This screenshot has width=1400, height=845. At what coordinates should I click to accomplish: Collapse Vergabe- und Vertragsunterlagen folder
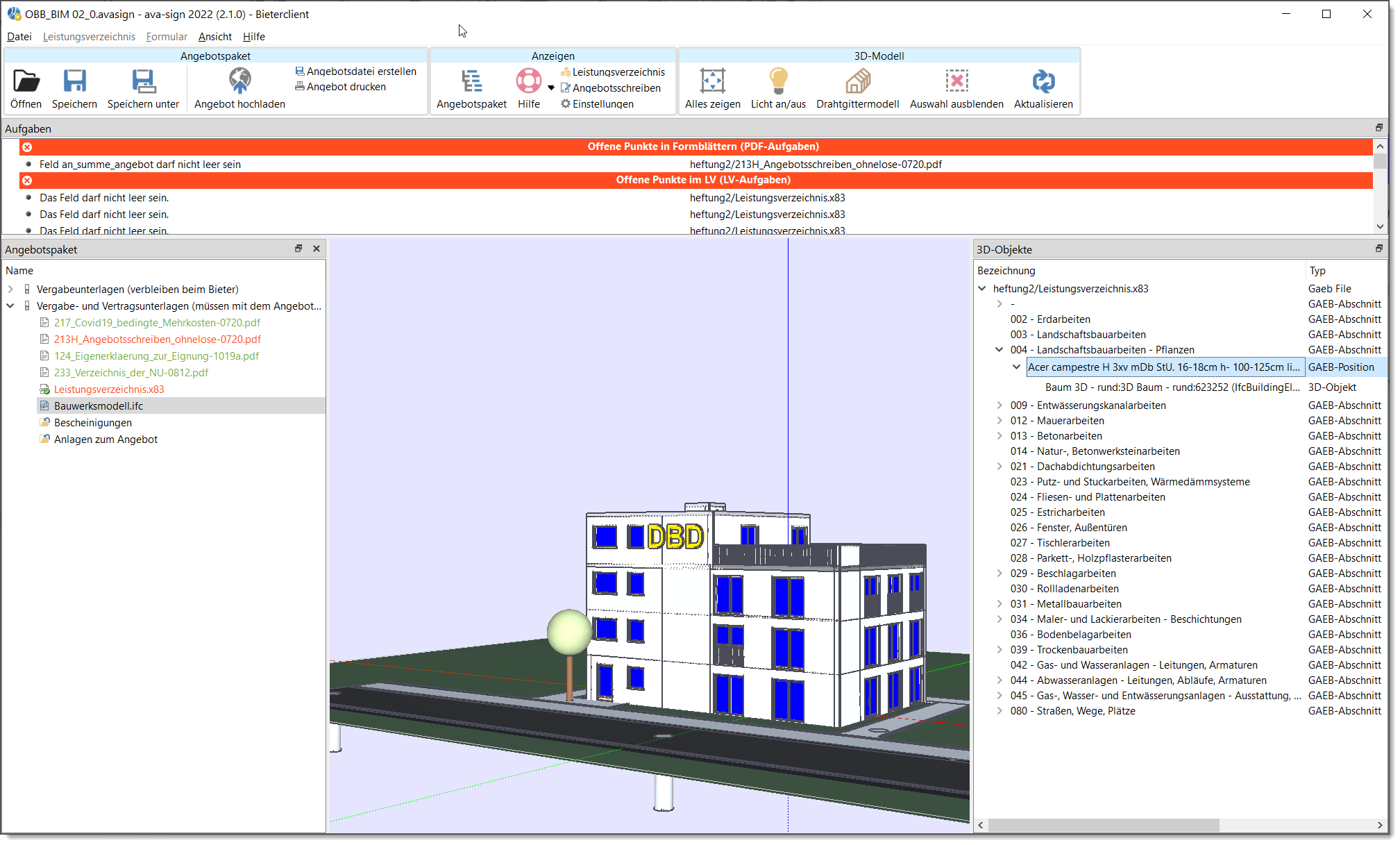[x=10, y=306]
